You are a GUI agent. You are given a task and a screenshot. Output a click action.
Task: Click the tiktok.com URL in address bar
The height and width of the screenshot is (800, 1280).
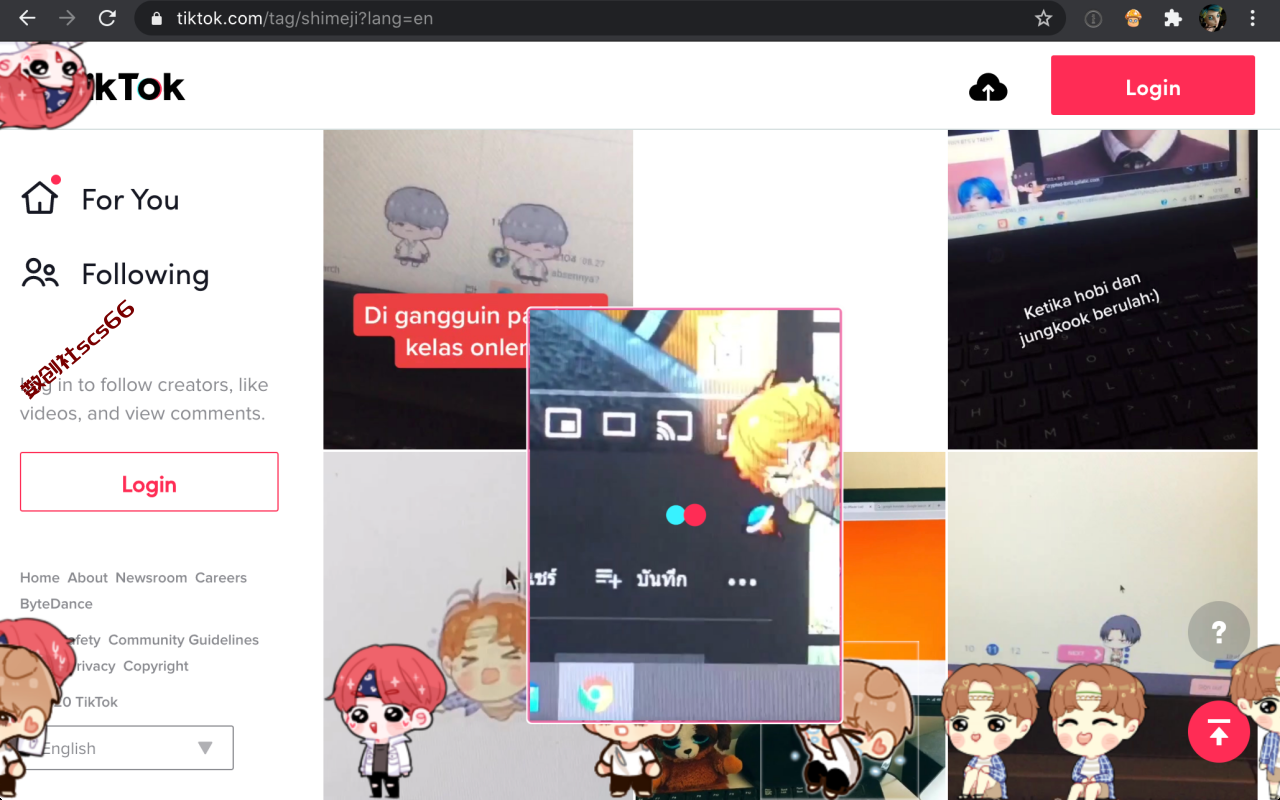click(305, 18)
